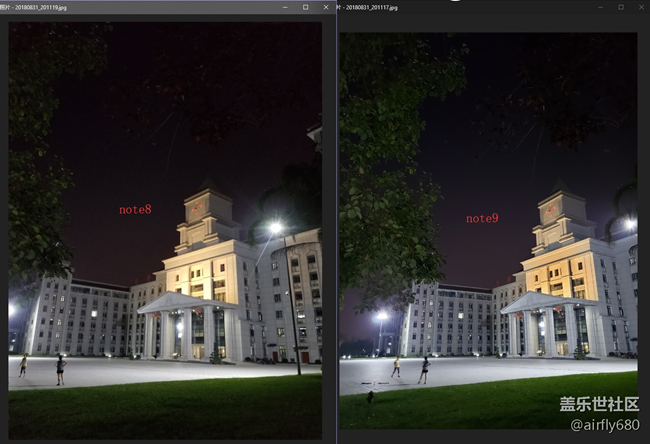Click the 盖乐世社区 watermark text
The width and height of the screenshot is (650, 444).
click(597, 405)
